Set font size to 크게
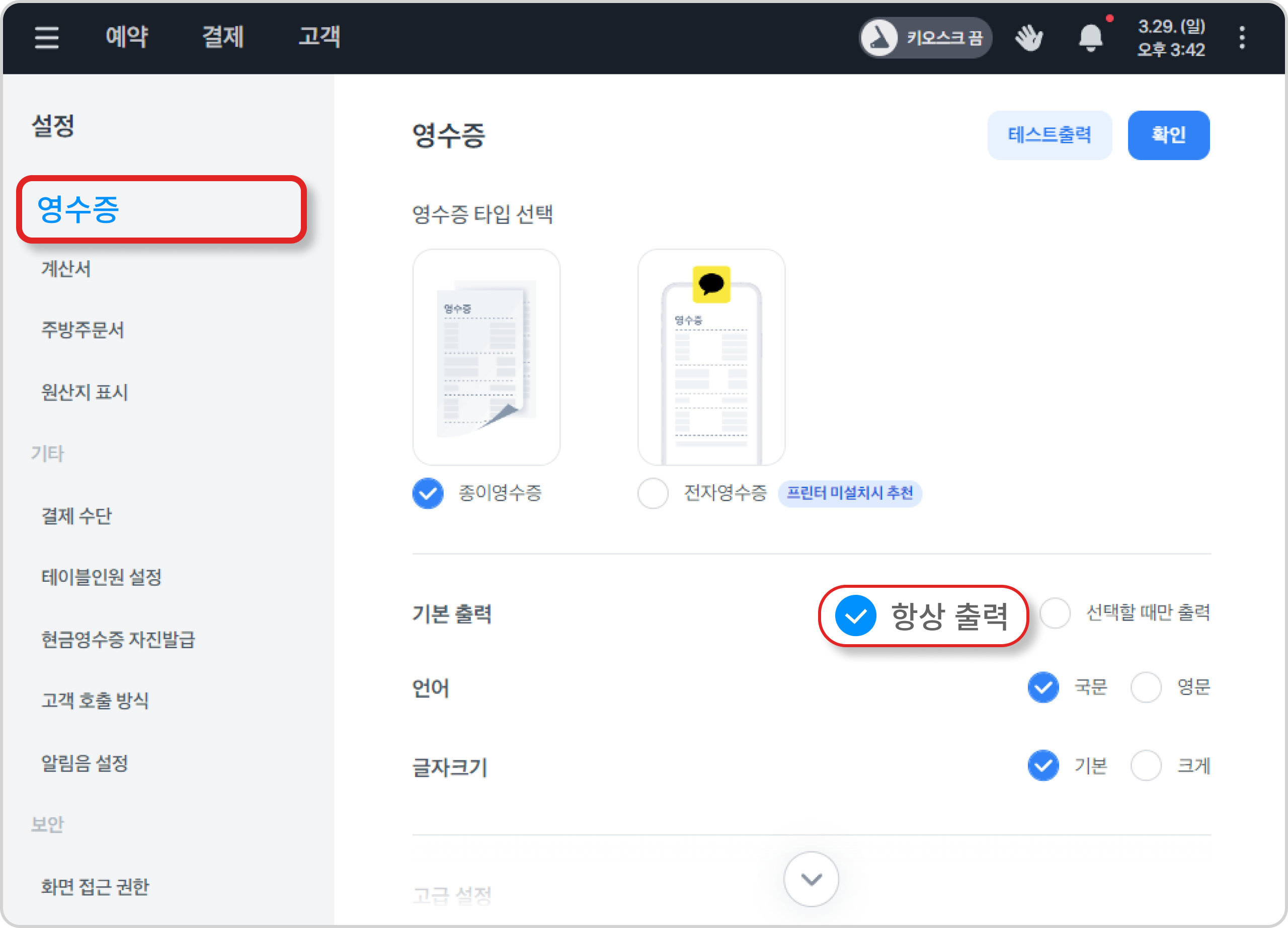Screen dimensions: 1288x928 pos(1146,765)
